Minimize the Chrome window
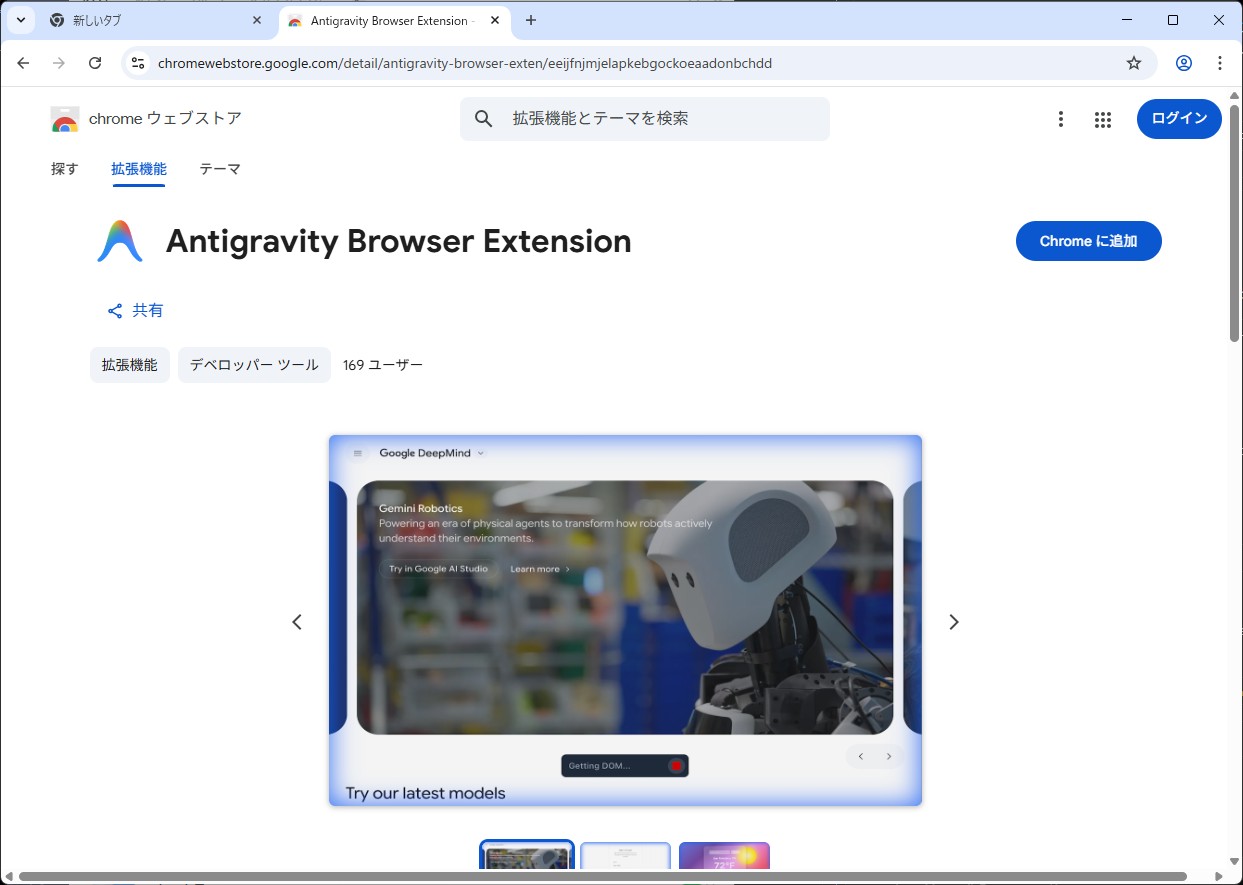Viewport: 1243px width, 885px height. click(1127, 20)
